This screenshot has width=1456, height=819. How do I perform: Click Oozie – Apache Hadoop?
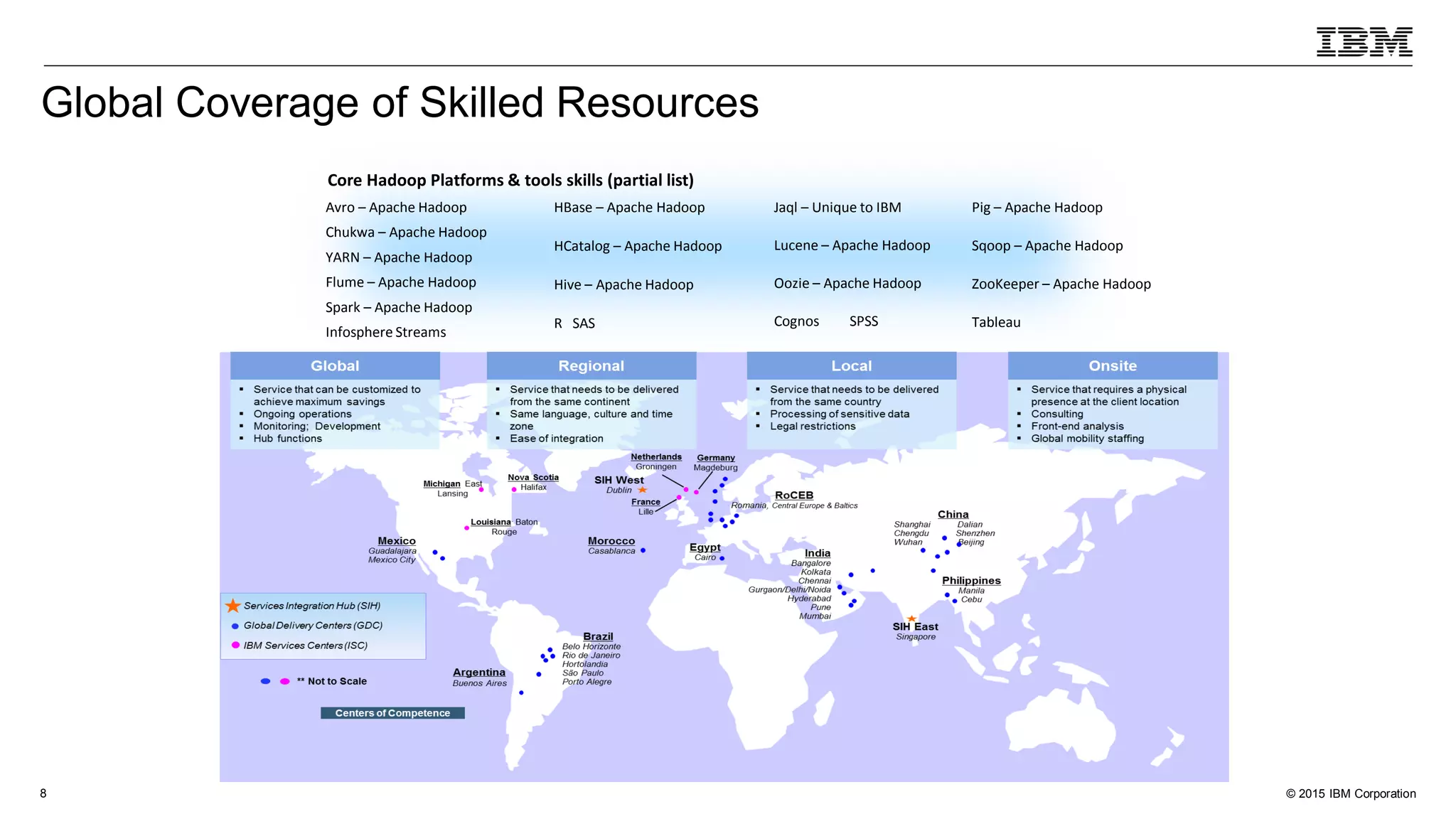coord(847,283)
